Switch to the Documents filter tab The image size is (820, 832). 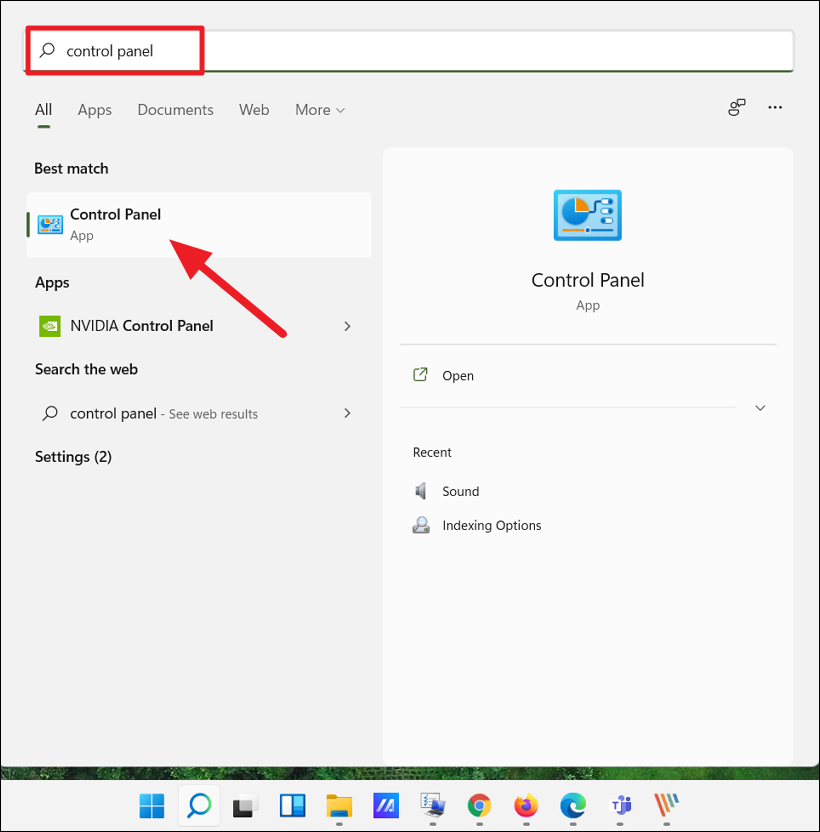(175, 110)
